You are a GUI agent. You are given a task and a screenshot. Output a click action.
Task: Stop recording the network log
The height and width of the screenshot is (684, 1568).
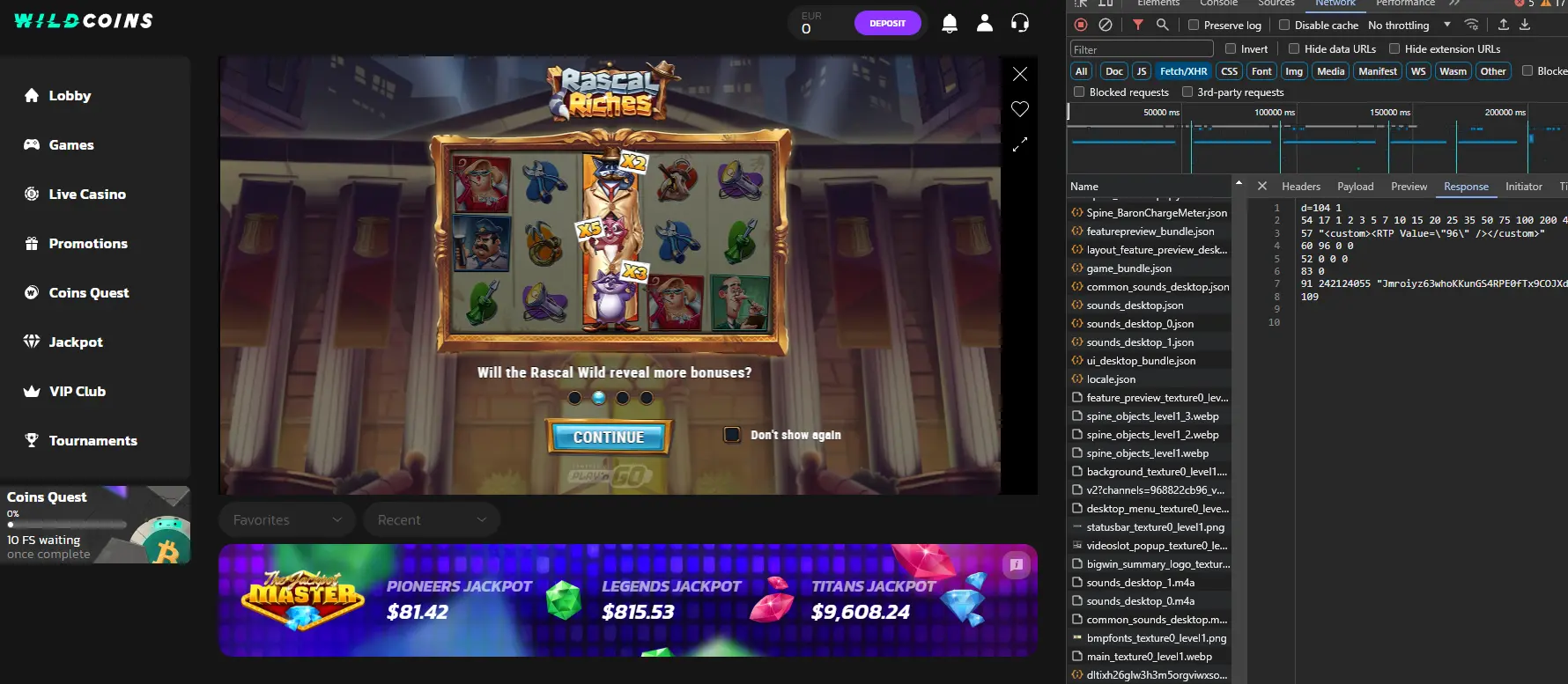point(1081,25)
